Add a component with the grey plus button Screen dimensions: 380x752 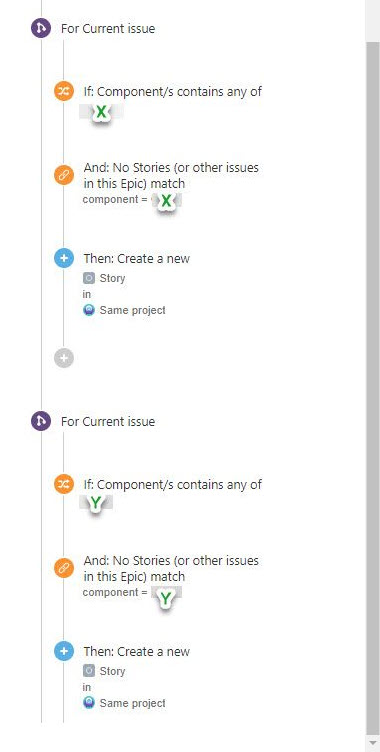(x=64, y=358)
